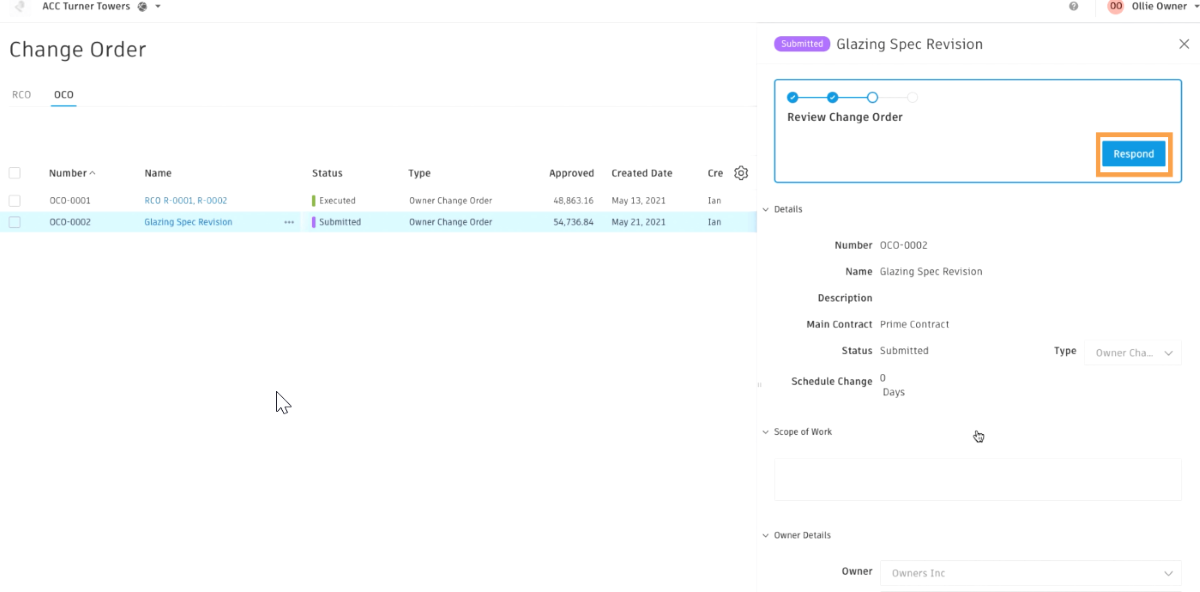Switch to the OCO tab
This screenshot has width=1200, height=592.
64,95
